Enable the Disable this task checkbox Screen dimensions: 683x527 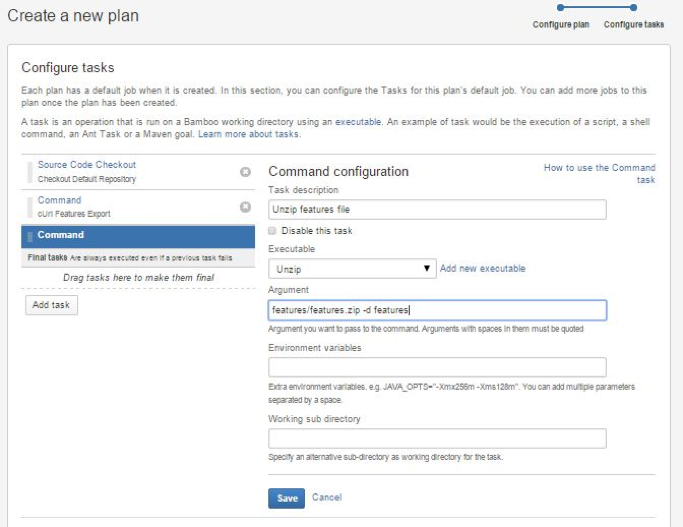272,230
